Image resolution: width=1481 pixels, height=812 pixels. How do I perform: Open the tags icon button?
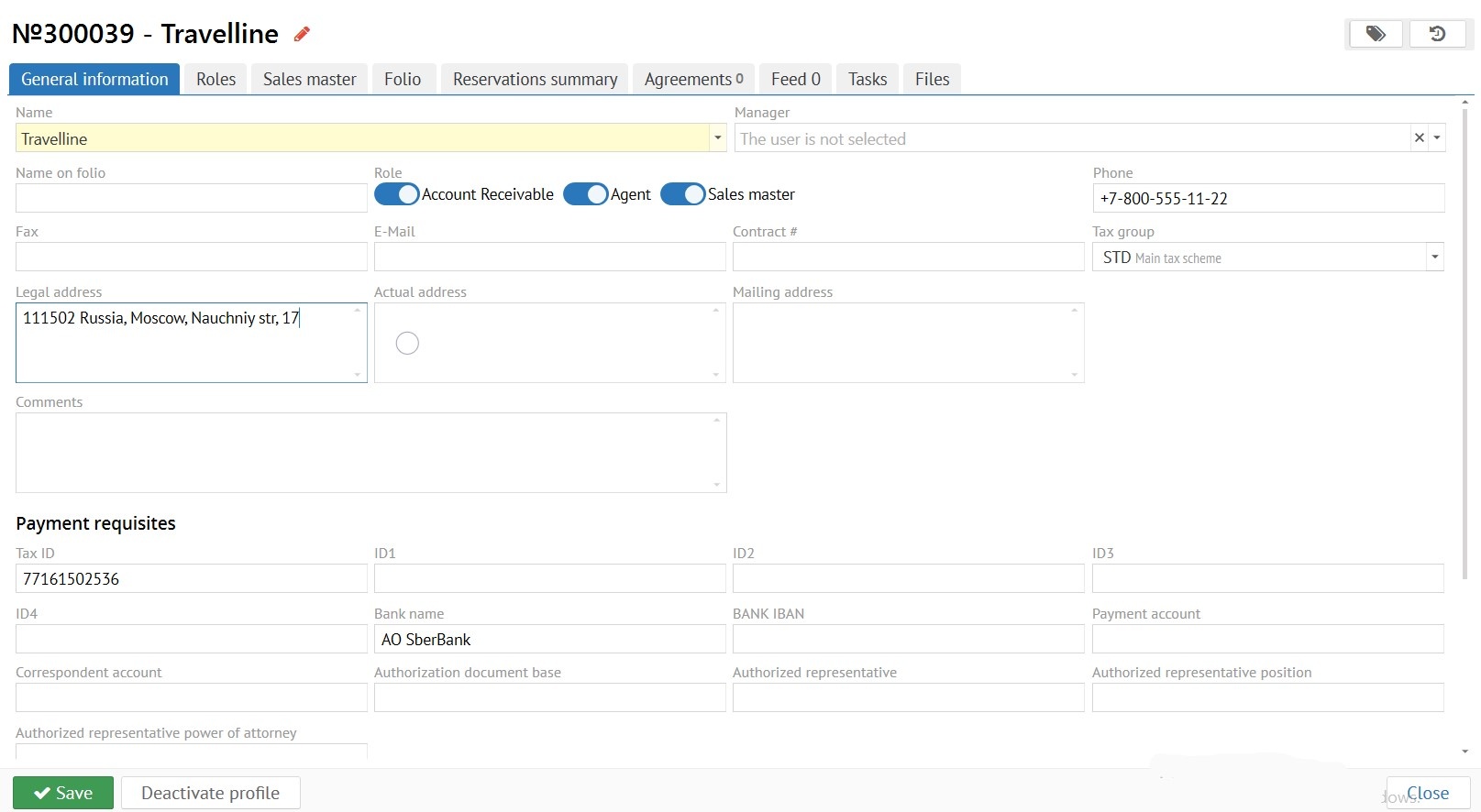point(1376,34)
